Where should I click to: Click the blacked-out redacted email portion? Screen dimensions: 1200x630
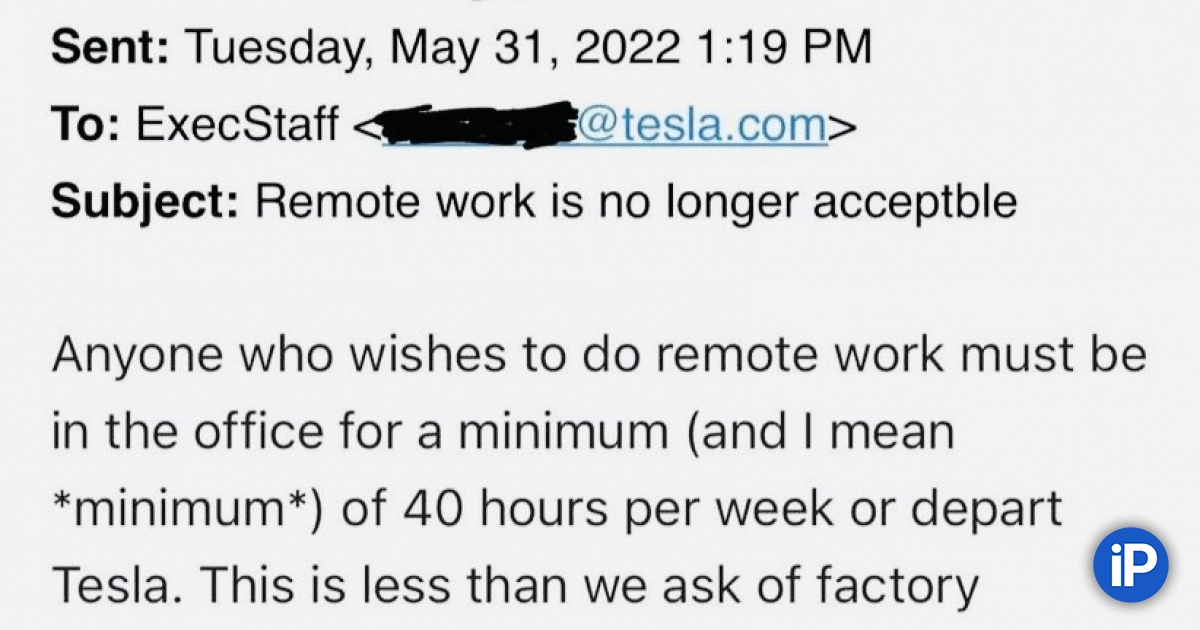476,126
